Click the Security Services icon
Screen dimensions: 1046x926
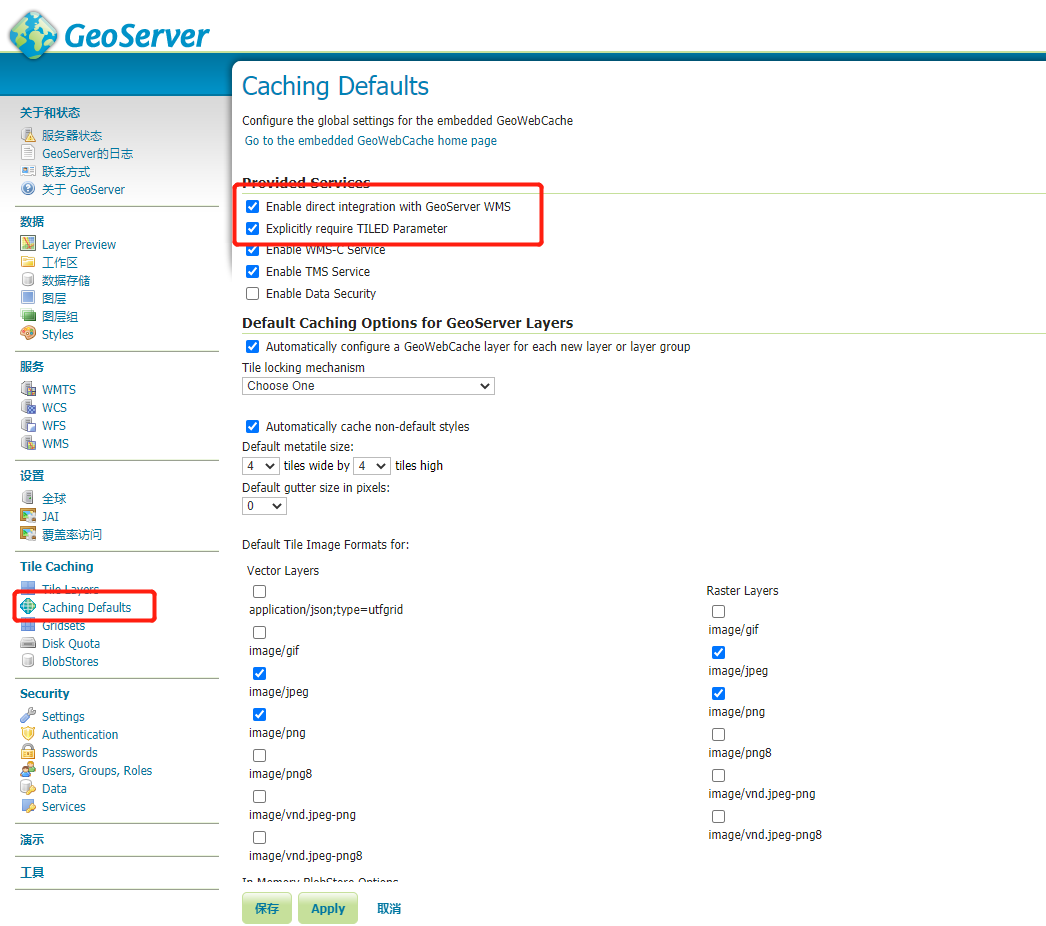pyautogui.click(x=28, y=805)
